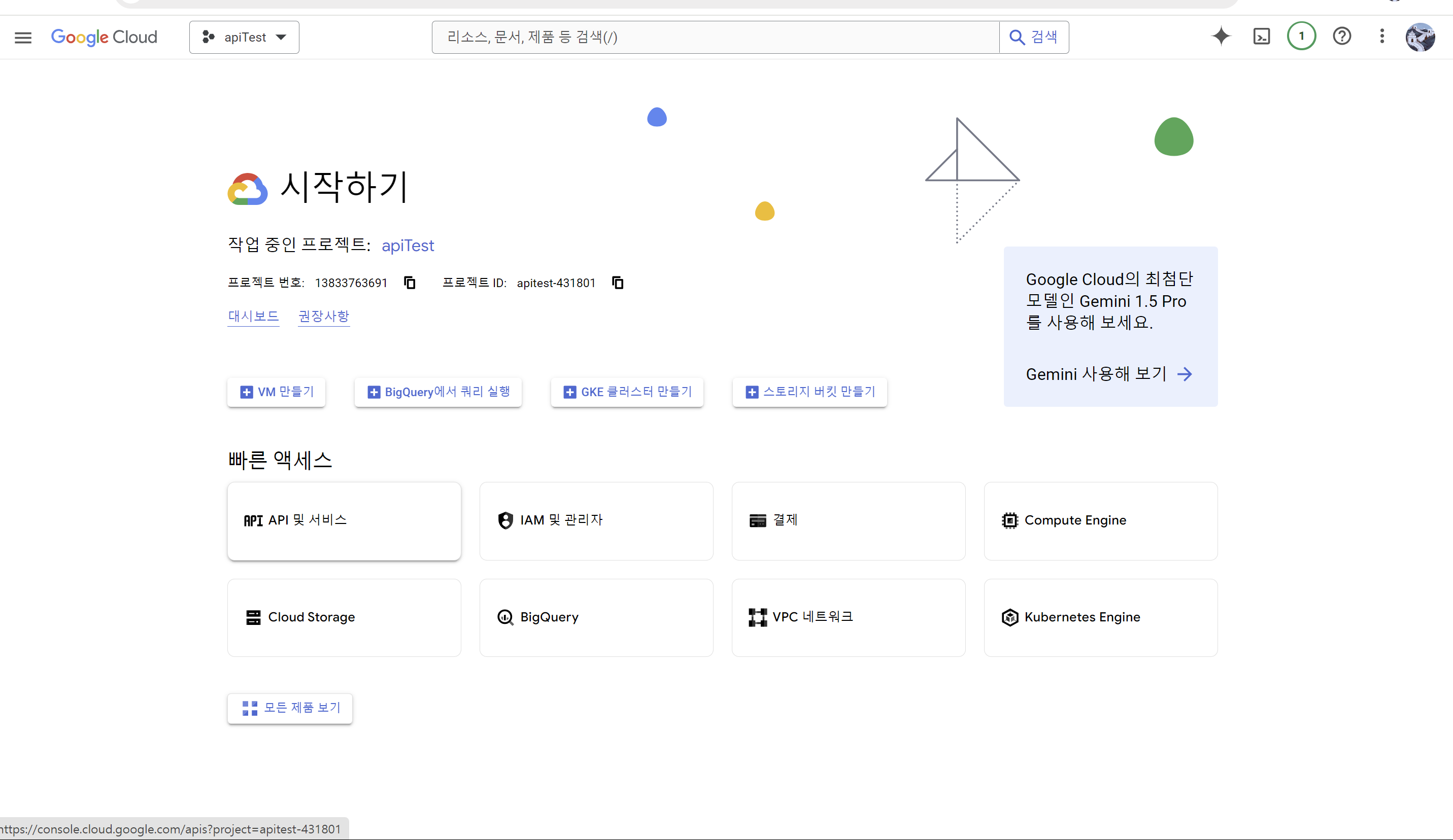
Task: Expand the apiTest project selector dropdown
Action: [x=244, y=38]
